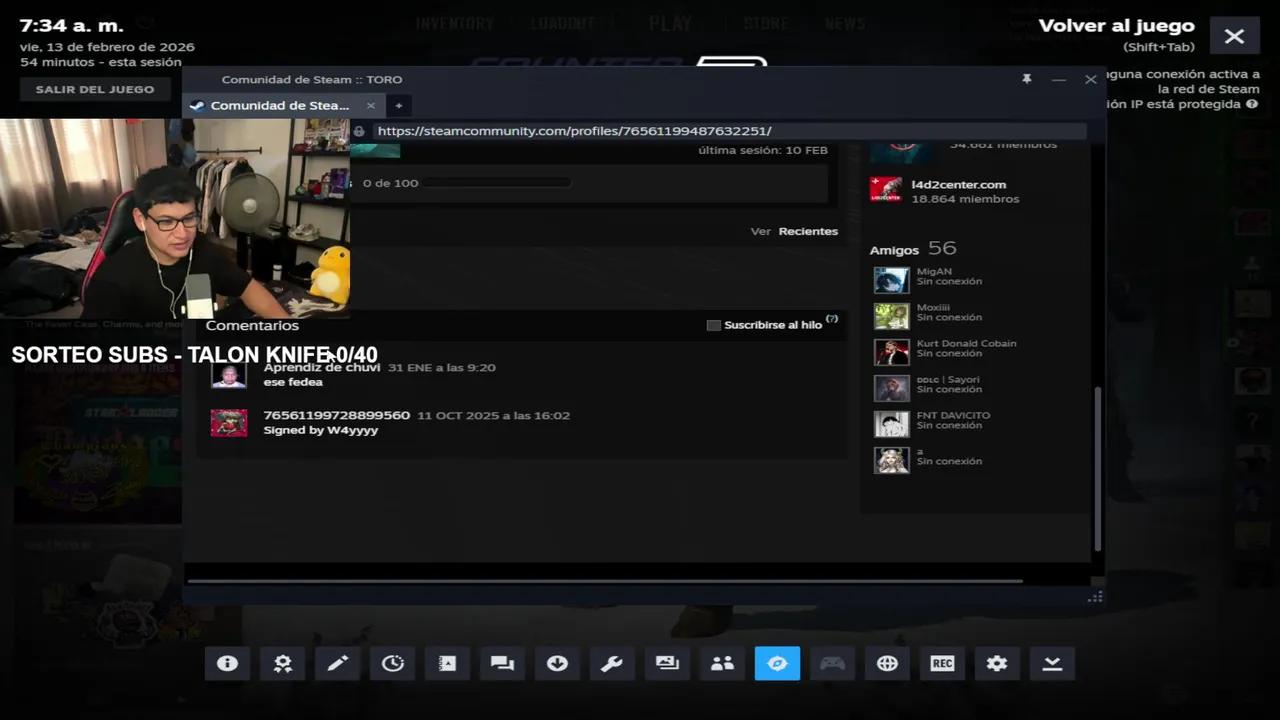Click the 'Comentarios' section heading
This screenshot has width=1280, height=720.
pos(252,325)
